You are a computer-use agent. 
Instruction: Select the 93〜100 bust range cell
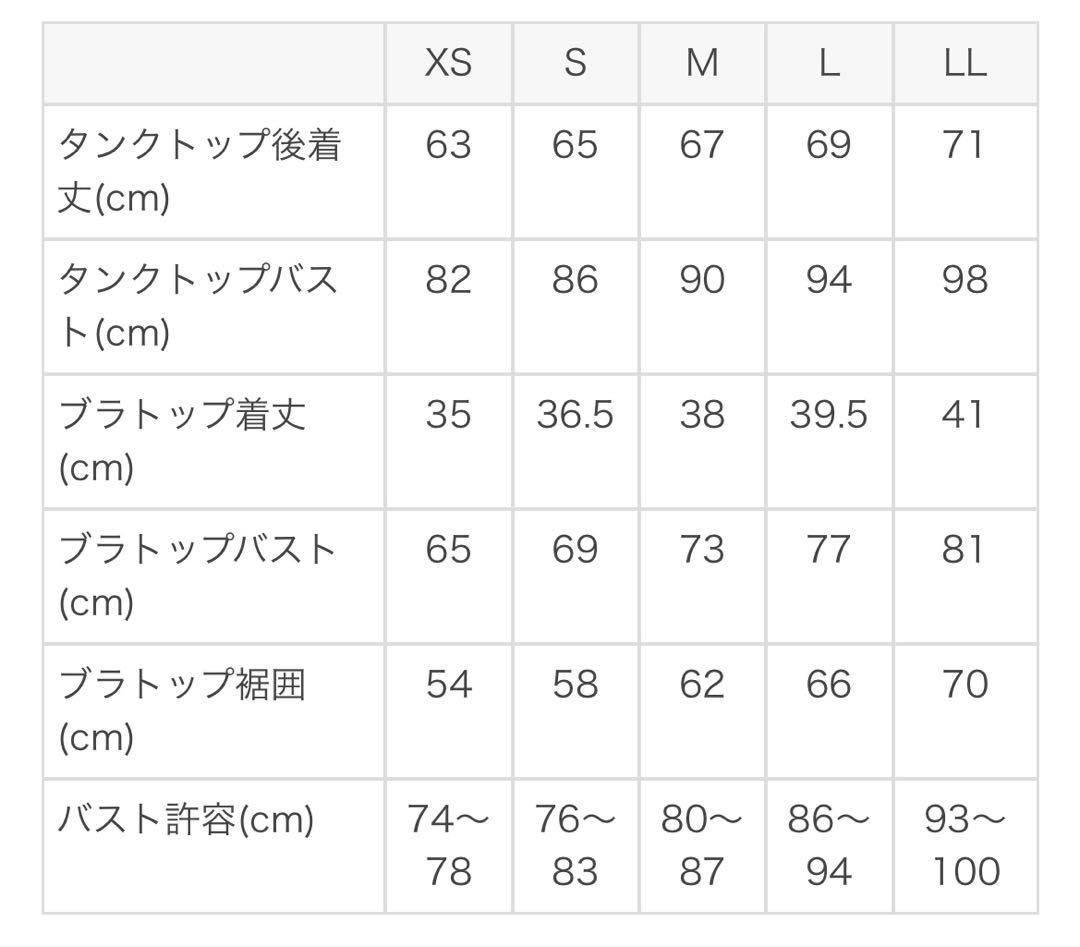point(964,845)
